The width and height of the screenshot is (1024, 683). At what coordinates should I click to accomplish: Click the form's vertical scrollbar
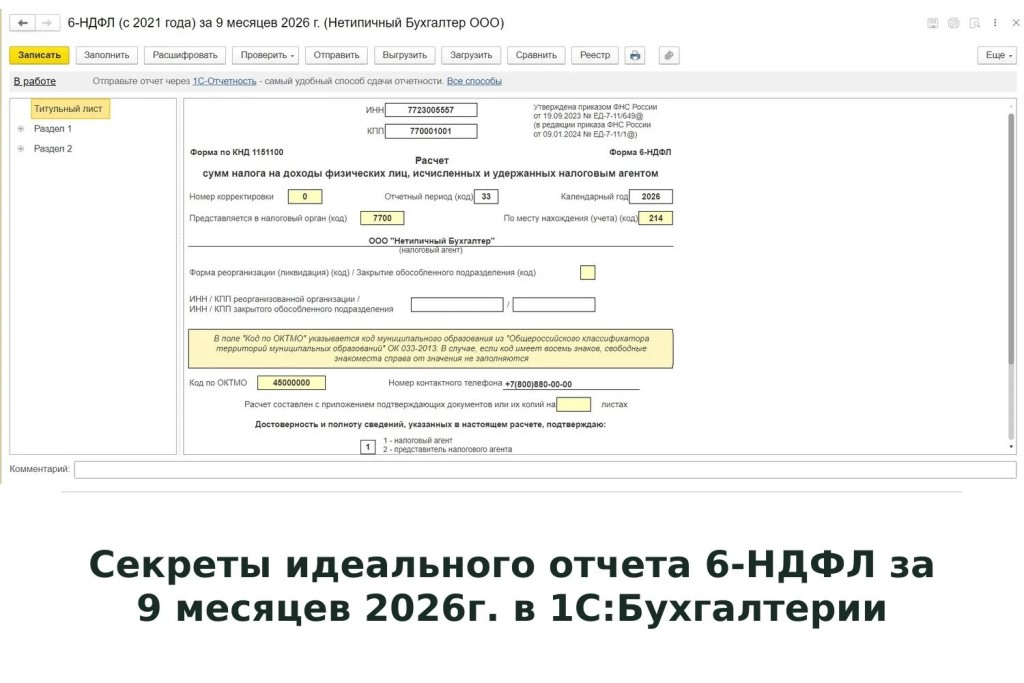(x=1011, y=238)
